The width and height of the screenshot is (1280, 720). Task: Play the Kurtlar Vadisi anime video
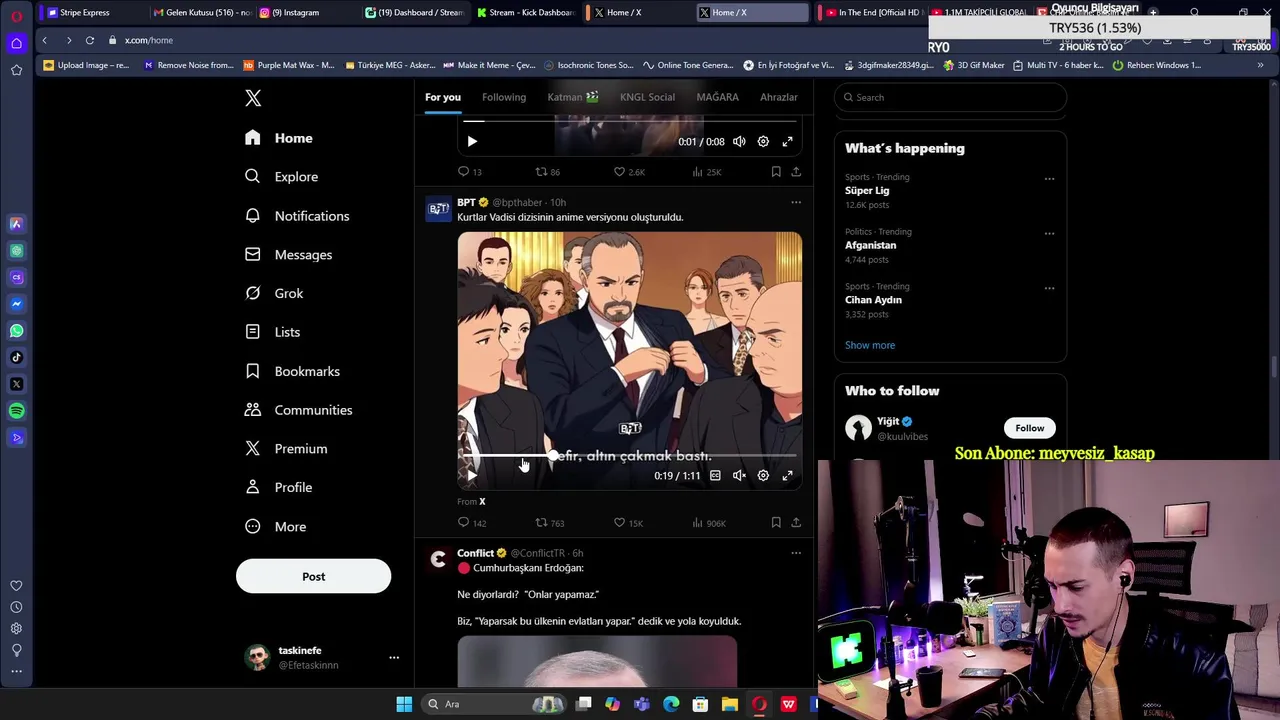472,476
